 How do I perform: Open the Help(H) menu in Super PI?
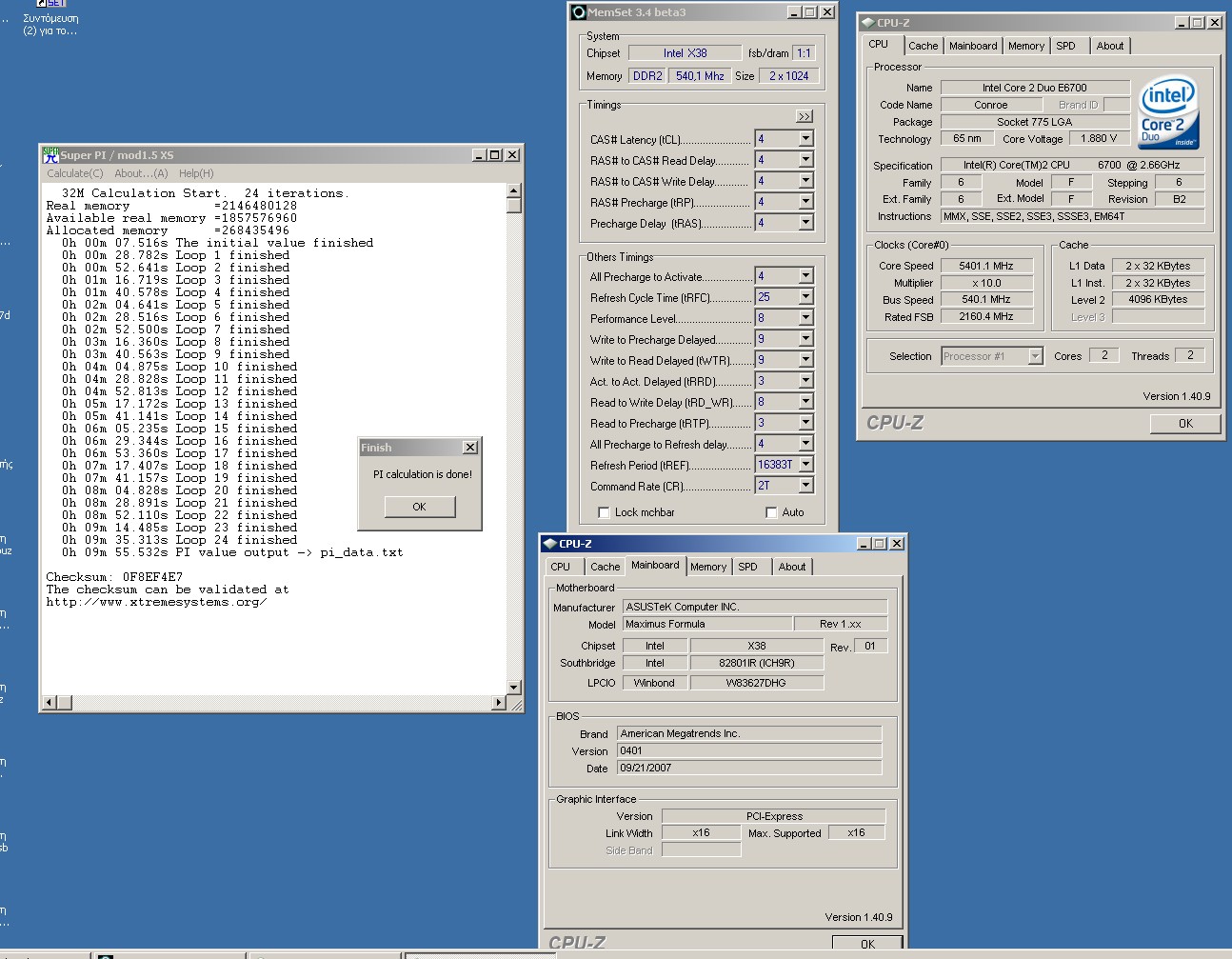[196, 173]
